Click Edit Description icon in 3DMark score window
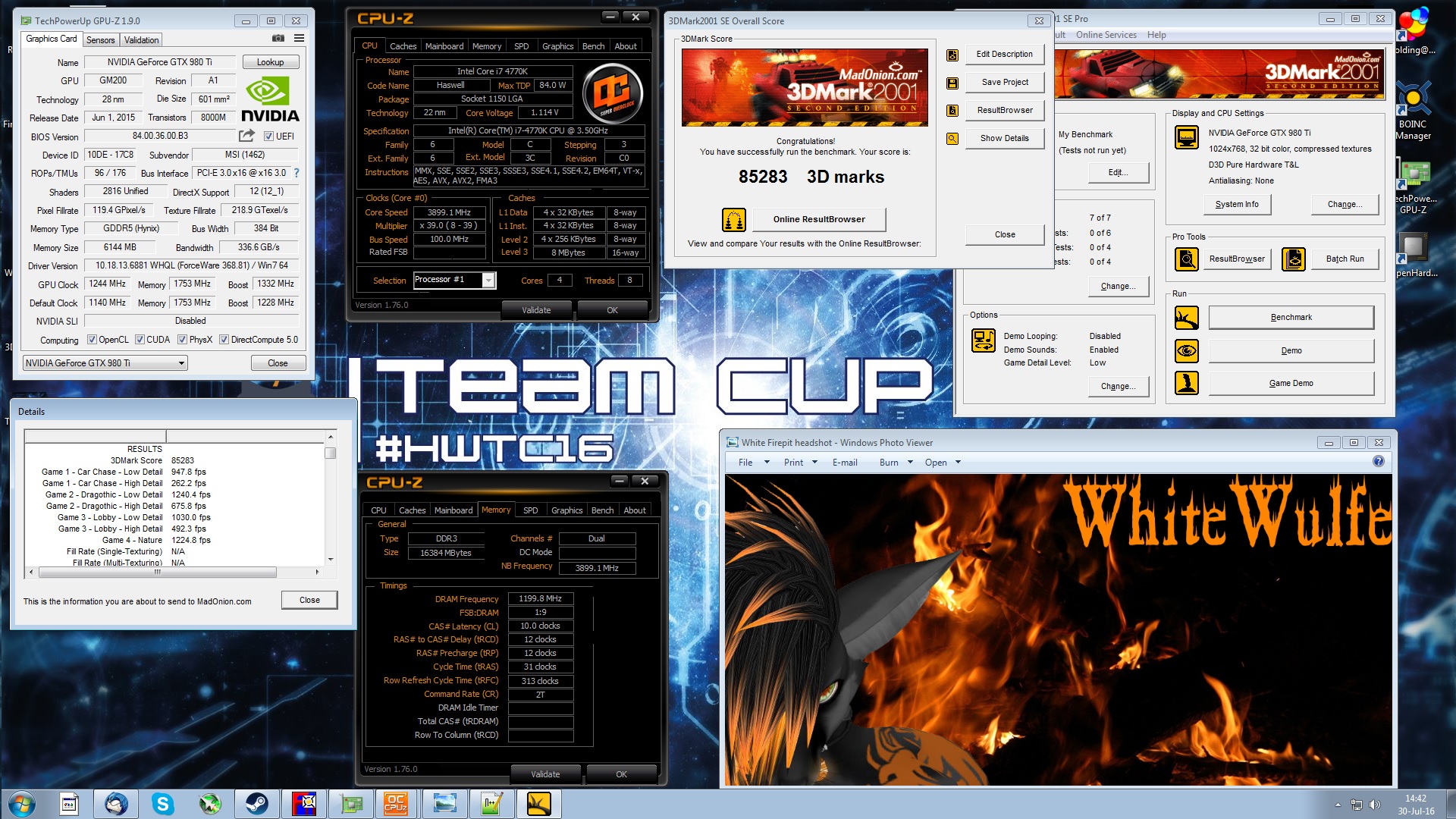Viewport: 1456px width, 819px height. pos(952,55)
